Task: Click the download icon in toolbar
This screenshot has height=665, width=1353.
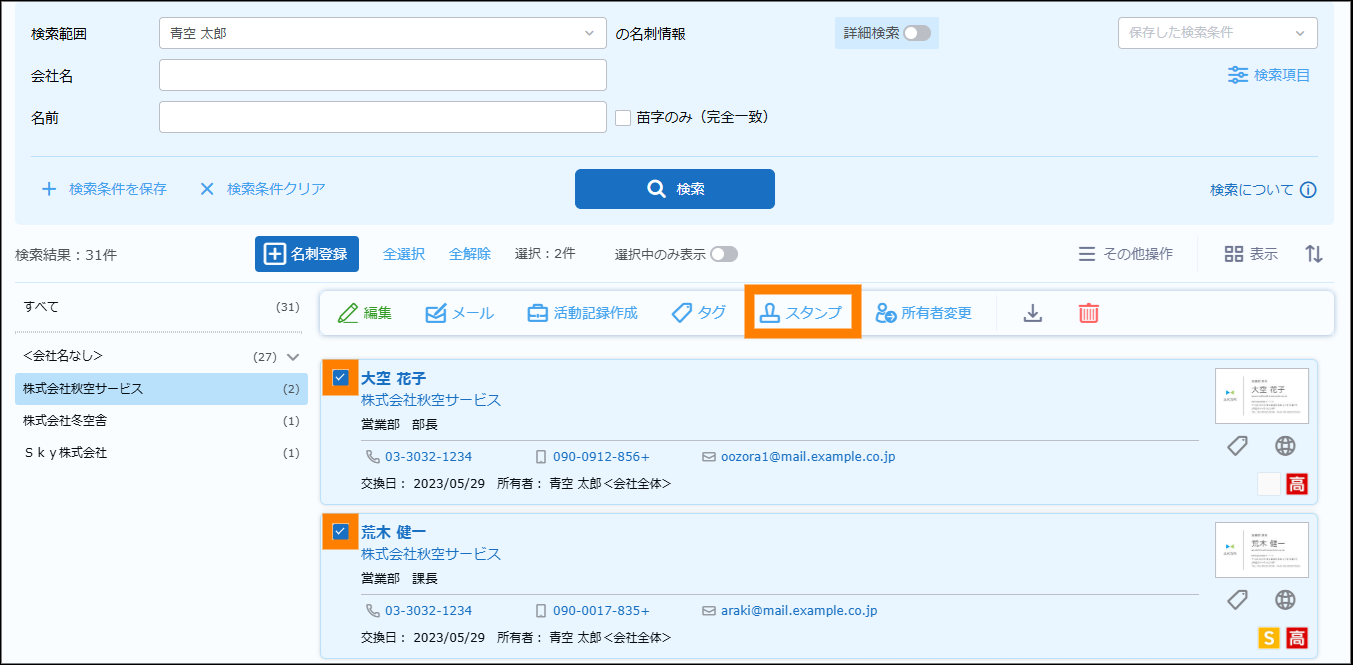Action: [1033, 313]
